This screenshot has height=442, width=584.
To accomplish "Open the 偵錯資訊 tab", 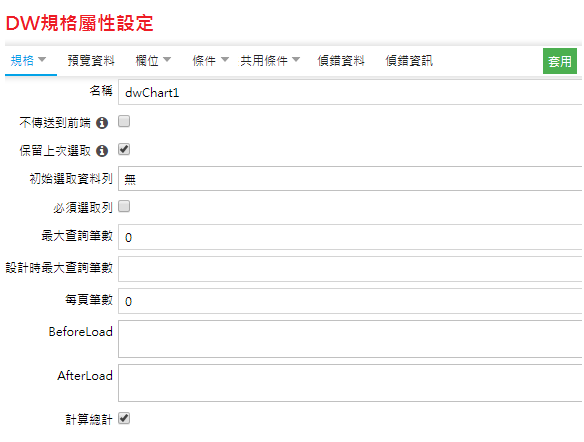I will (409, 61).
